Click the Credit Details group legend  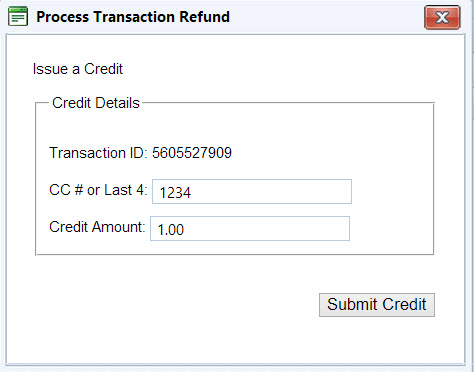point(96,103)
